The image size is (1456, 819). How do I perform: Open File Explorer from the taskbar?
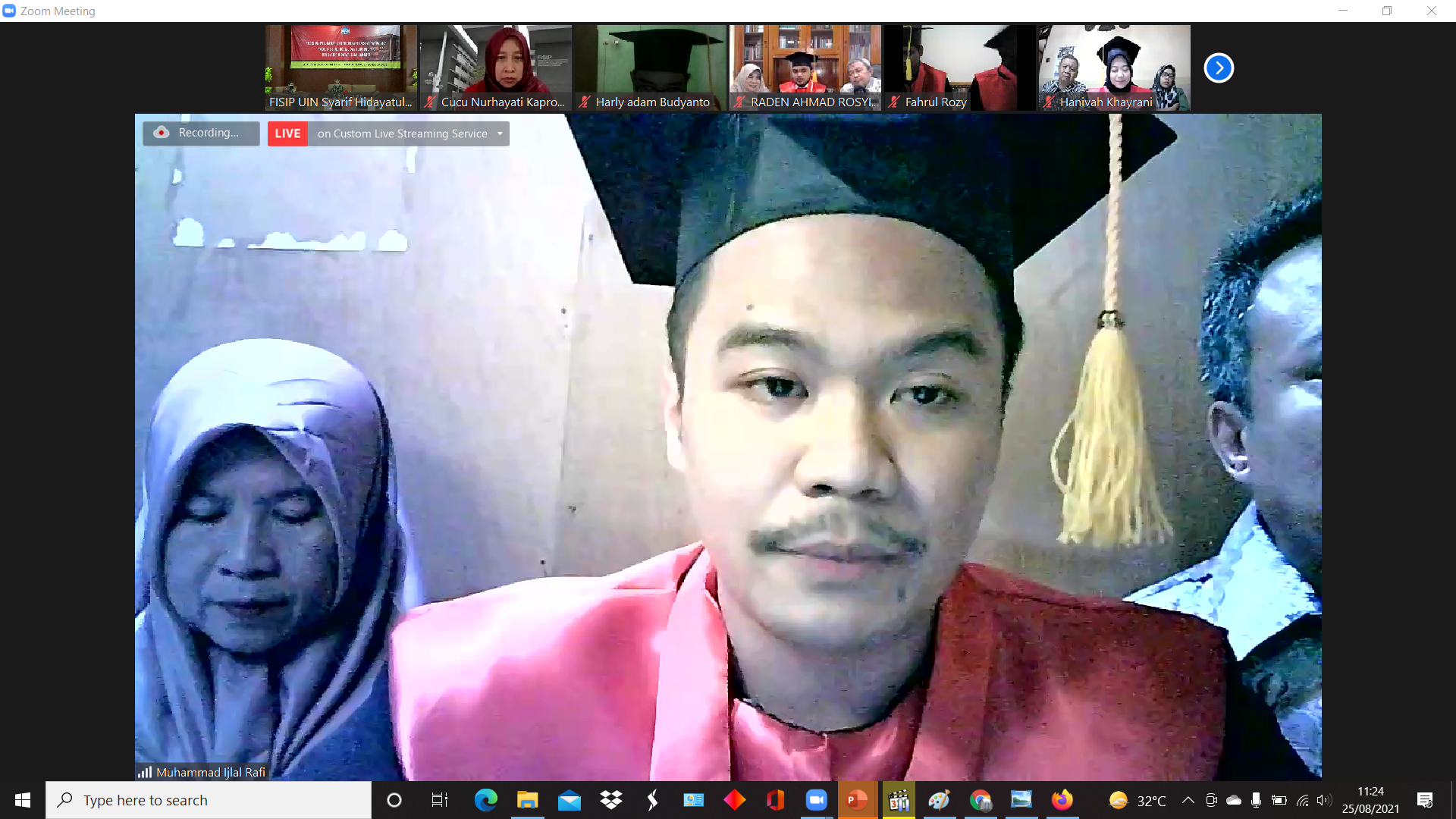(527, 800)
